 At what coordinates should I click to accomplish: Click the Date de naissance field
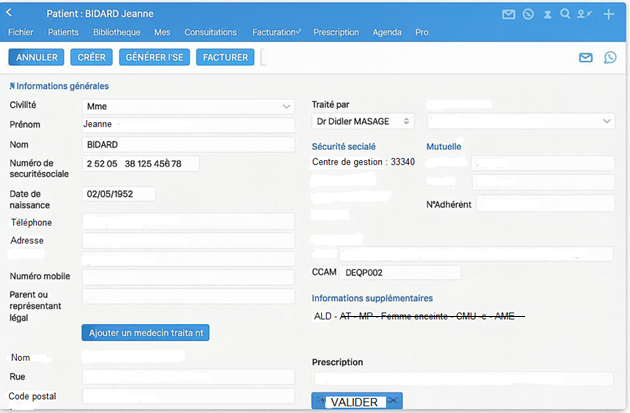pyautogui.click(x=119, y=194)
